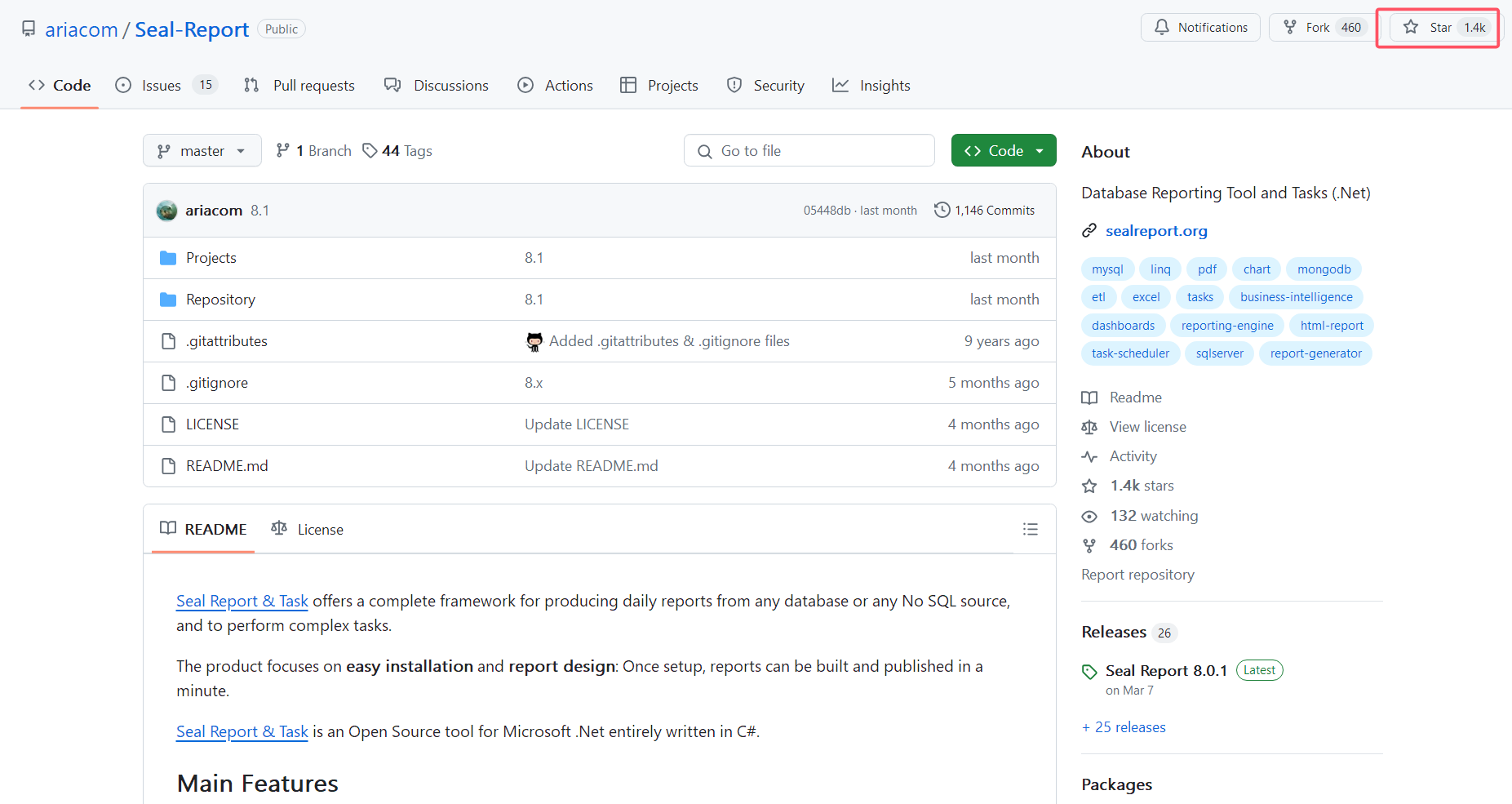Open the 'Update LICENSE' commit message
Viewport: 1512px width, 804px height.
[x=577, y=424]
